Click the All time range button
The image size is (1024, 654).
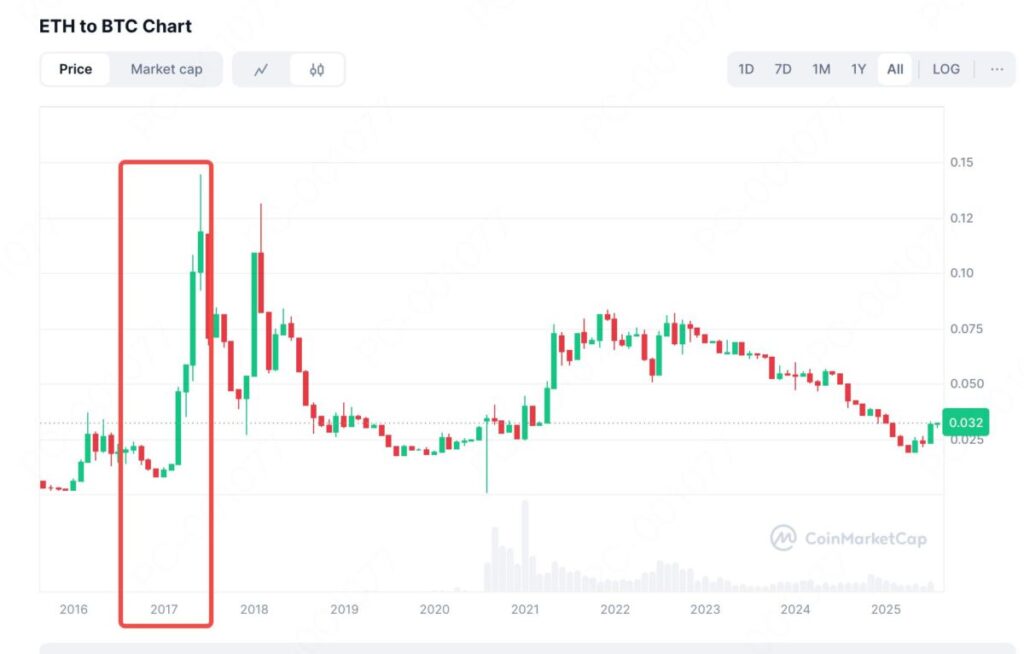(894, 69)
